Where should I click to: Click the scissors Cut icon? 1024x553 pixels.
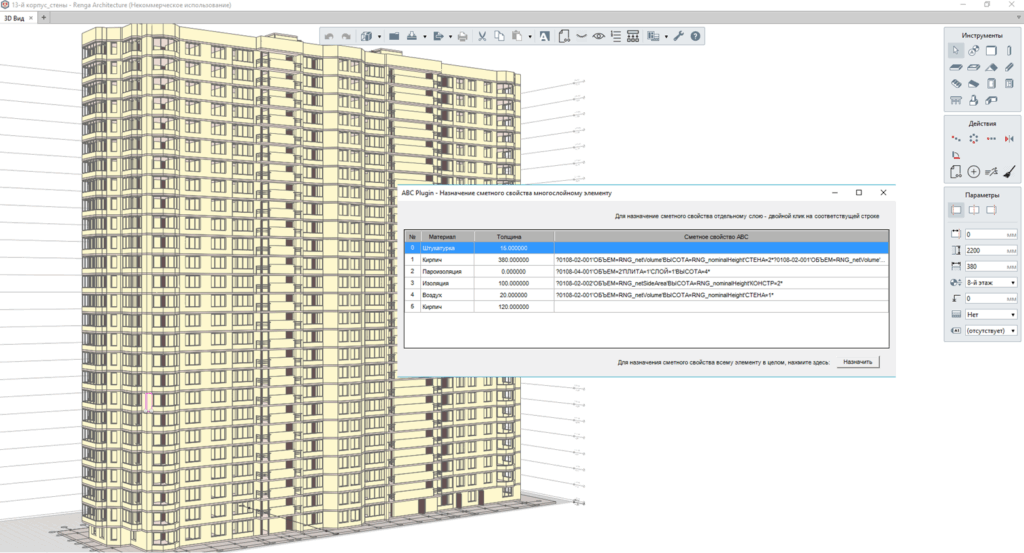[482, 36]
